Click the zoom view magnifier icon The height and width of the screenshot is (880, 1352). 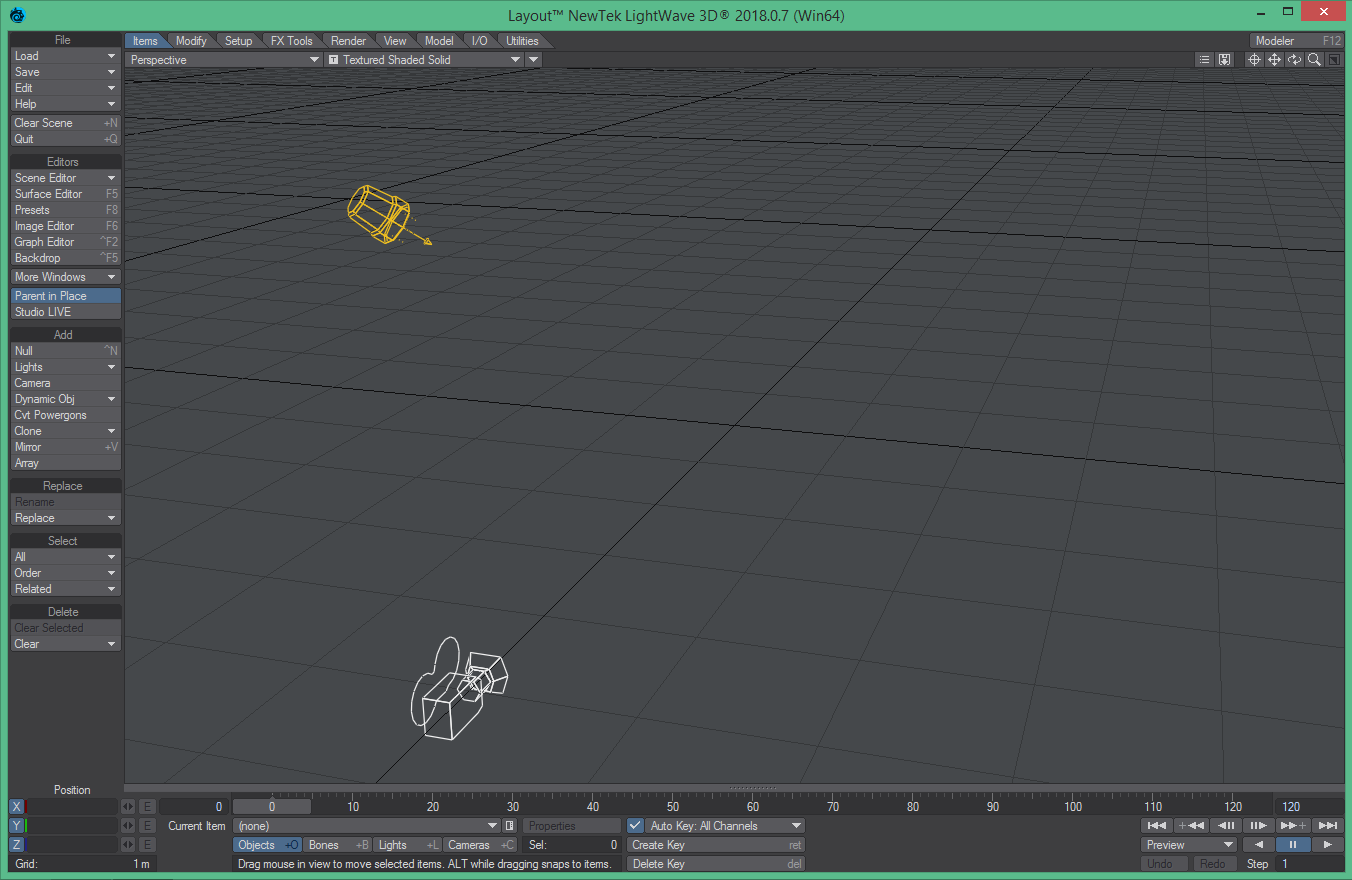coord(1314,60)
